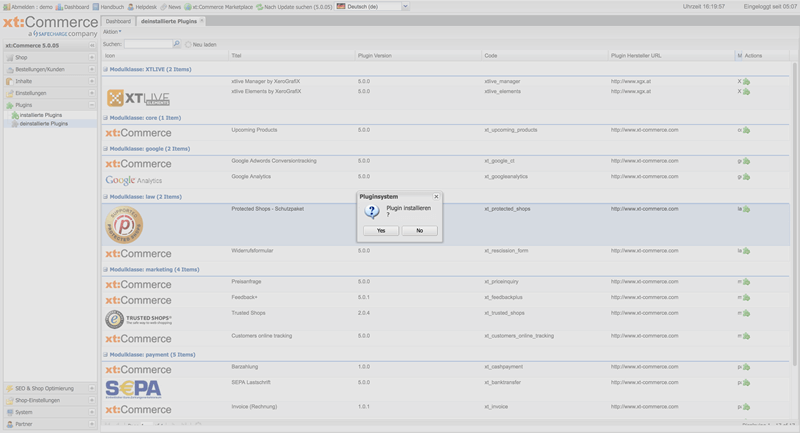800x433 pixels.
Task: Click the install icon for SEPA Lastschrift
Action: tap(746, 382)
